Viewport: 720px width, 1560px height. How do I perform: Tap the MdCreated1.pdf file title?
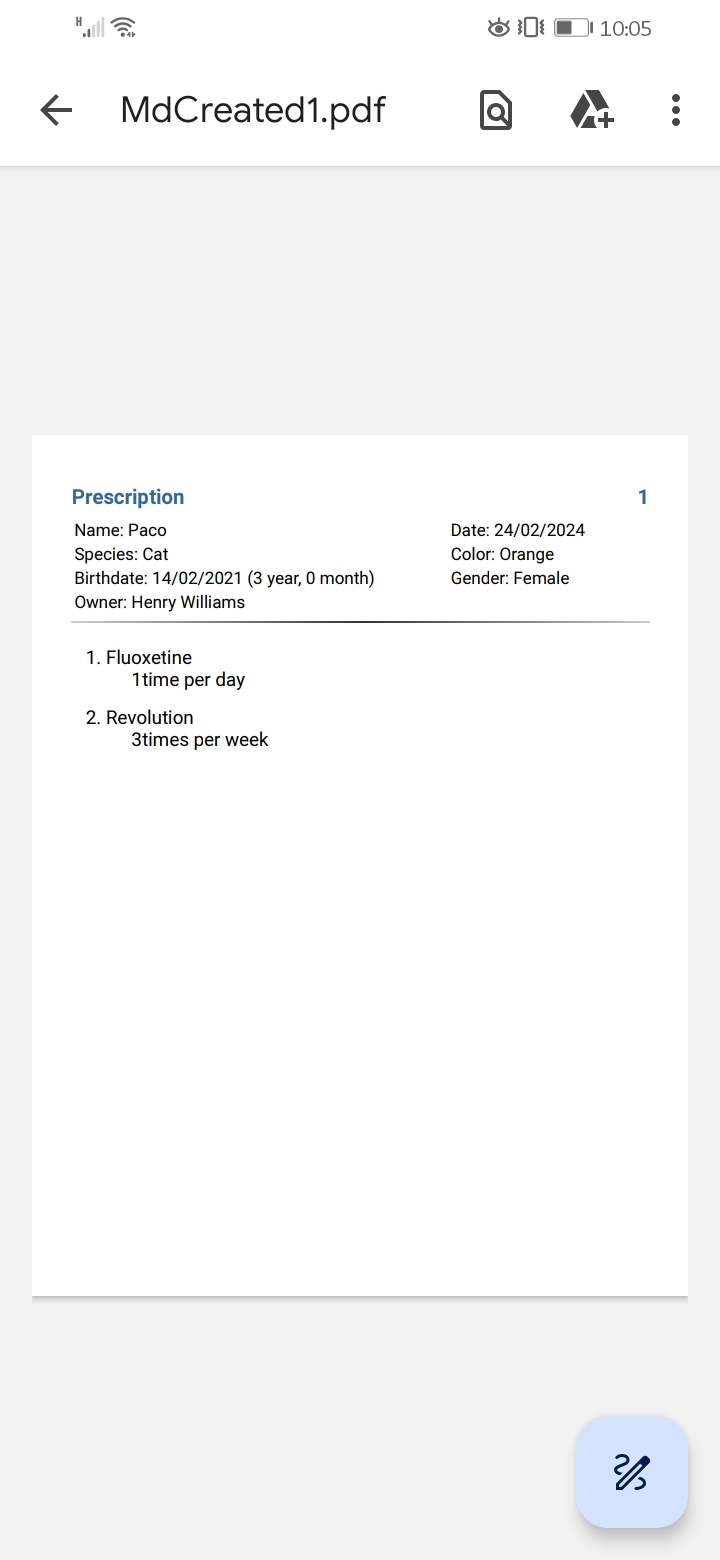pos(253,110)
